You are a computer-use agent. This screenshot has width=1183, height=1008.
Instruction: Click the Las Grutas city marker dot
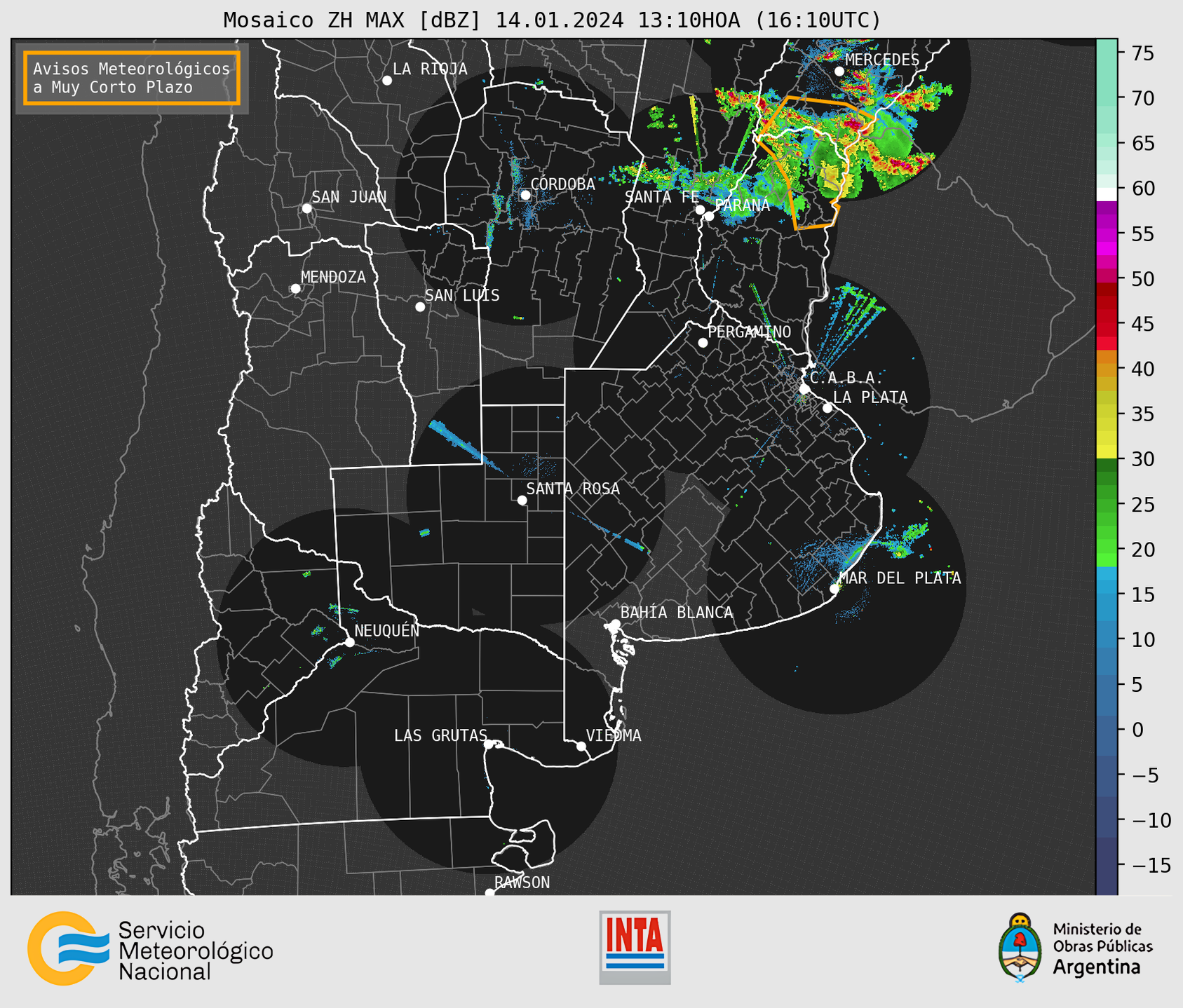[x=489, y=744]
